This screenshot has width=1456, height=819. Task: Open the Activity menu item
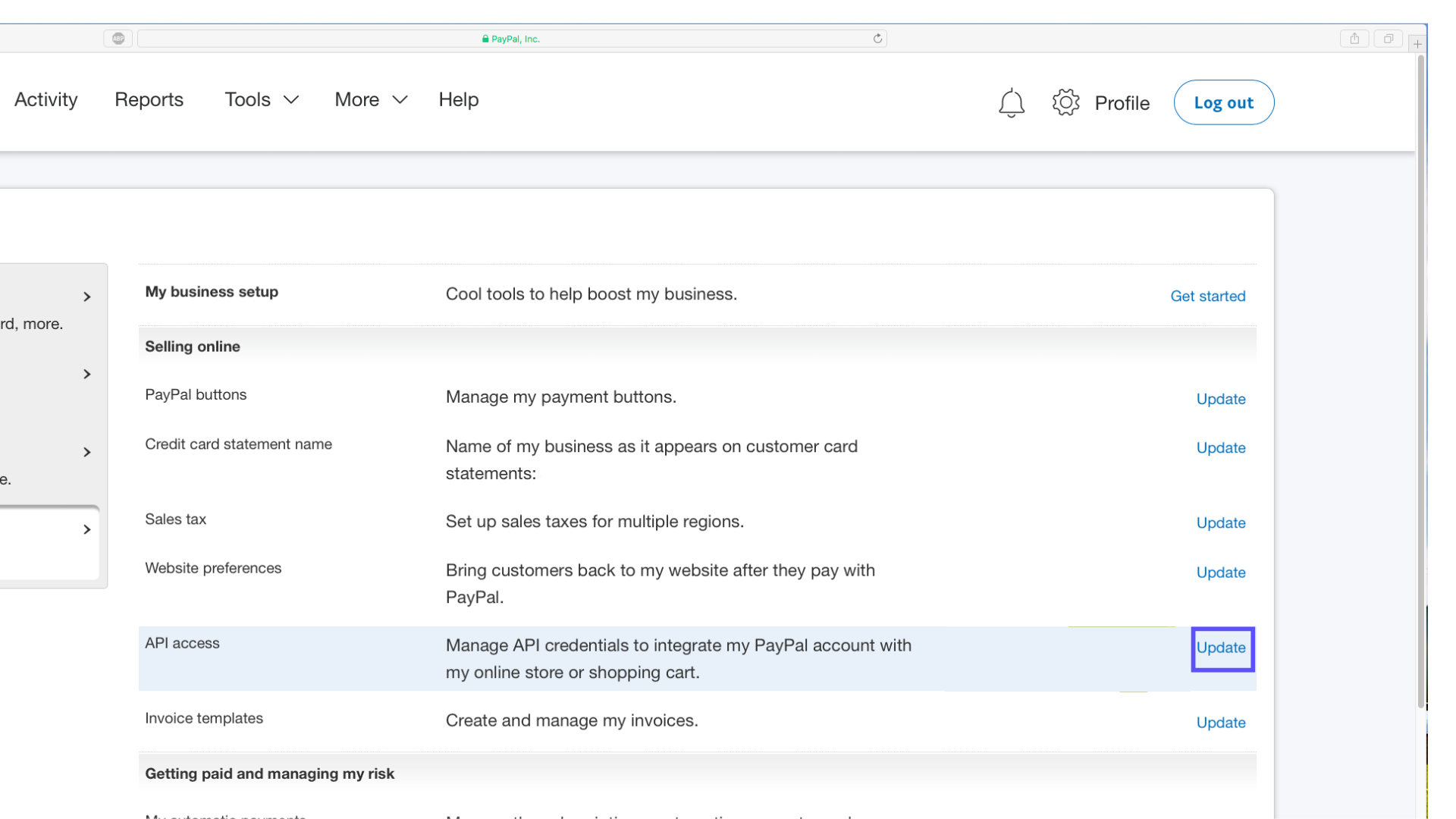pyautogui.click(x=46, y=99)
